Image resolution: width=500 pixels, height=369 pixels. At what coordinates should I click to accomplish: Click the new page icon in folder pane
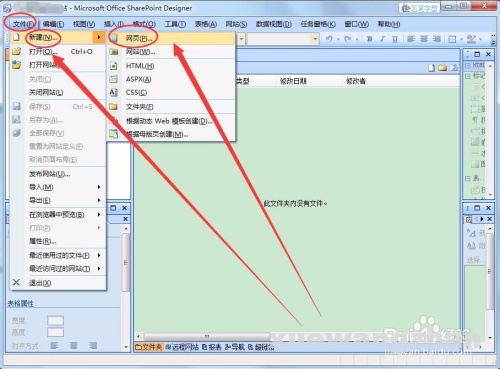point(431,68)
